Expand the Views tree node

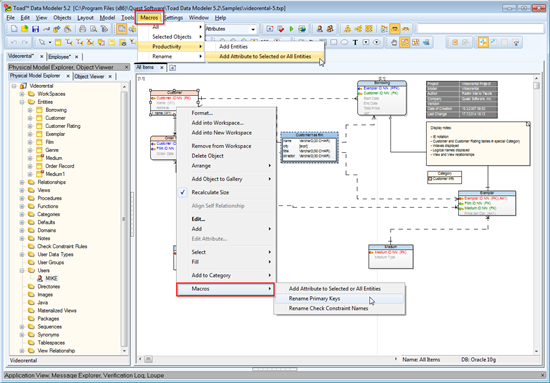pos(22,190)
